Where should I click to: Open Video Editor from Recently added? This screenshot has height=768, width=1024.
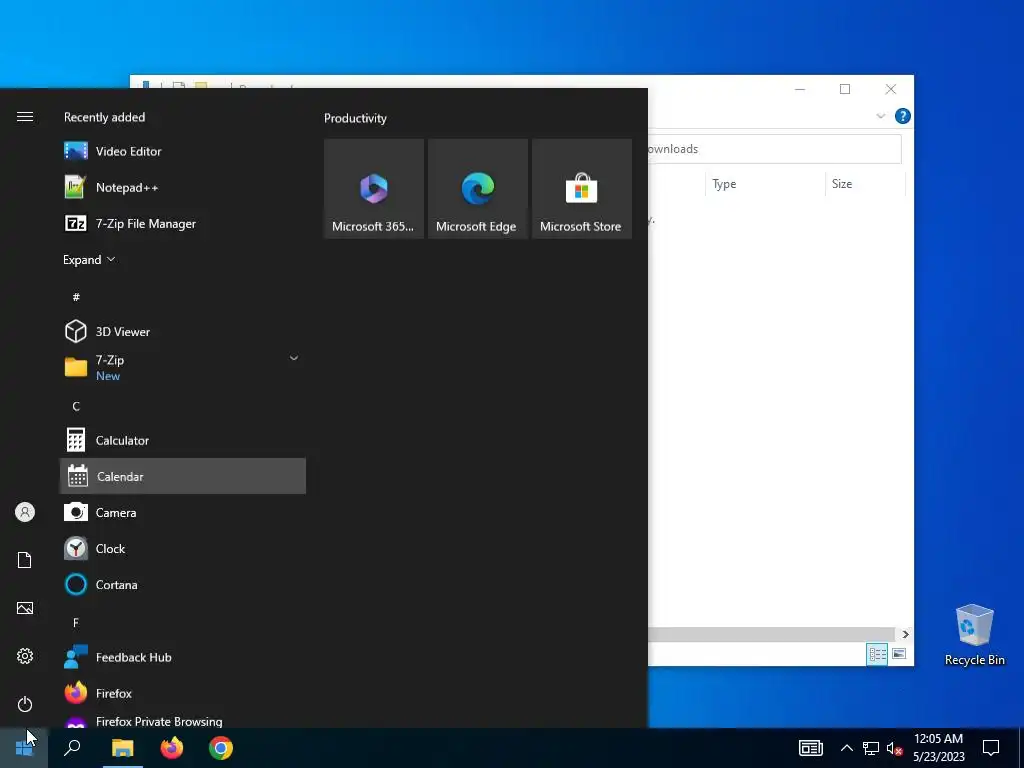(183, 152)
